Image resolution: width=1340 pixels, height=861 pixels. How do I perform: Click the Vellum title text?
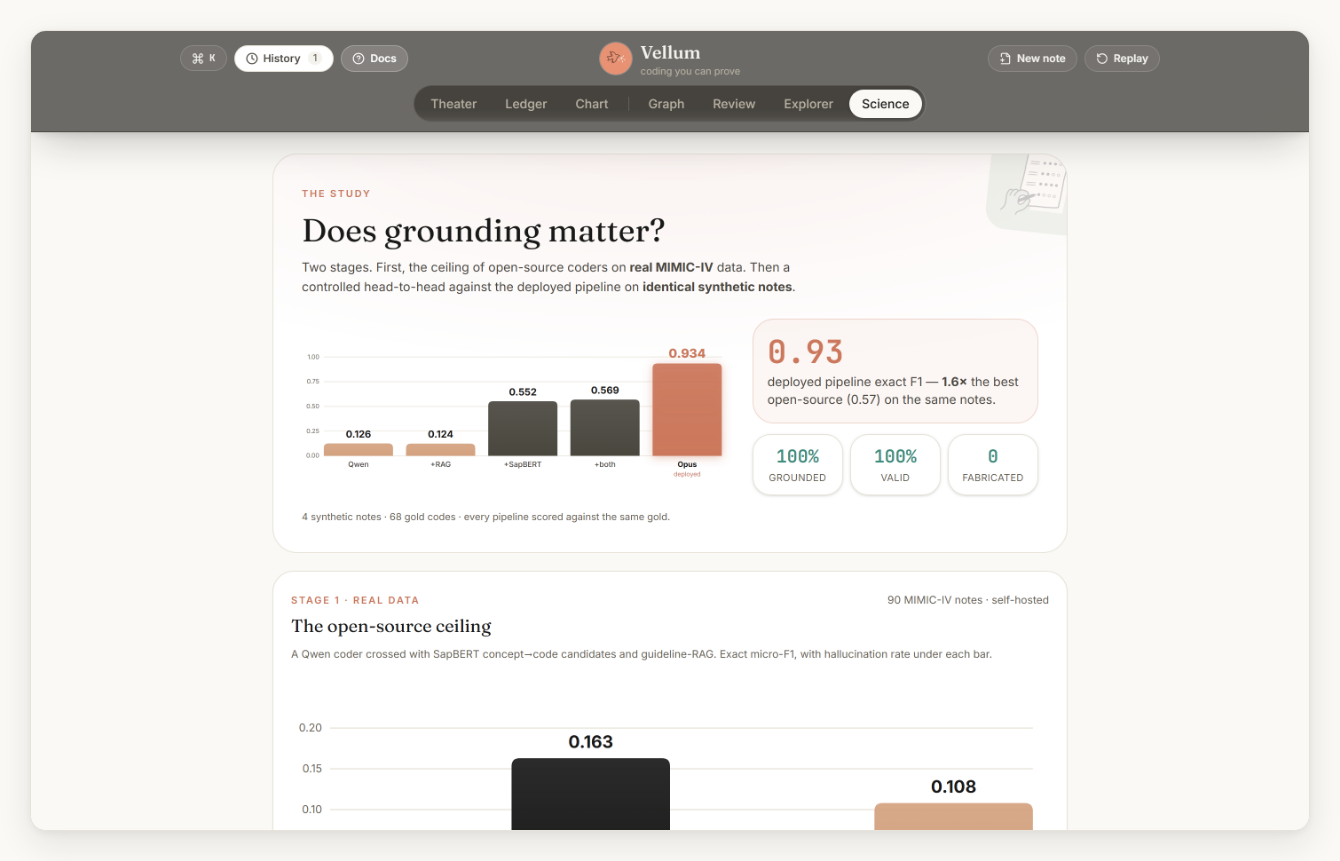pos(670,52)
